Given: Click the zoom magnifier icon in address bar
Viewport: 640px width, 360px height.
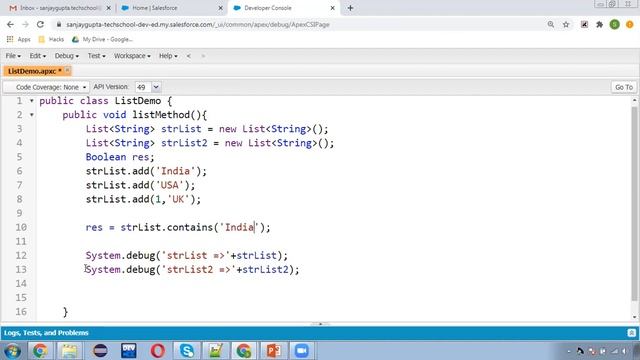Looking at the screenshot, I should coord(551,24).
